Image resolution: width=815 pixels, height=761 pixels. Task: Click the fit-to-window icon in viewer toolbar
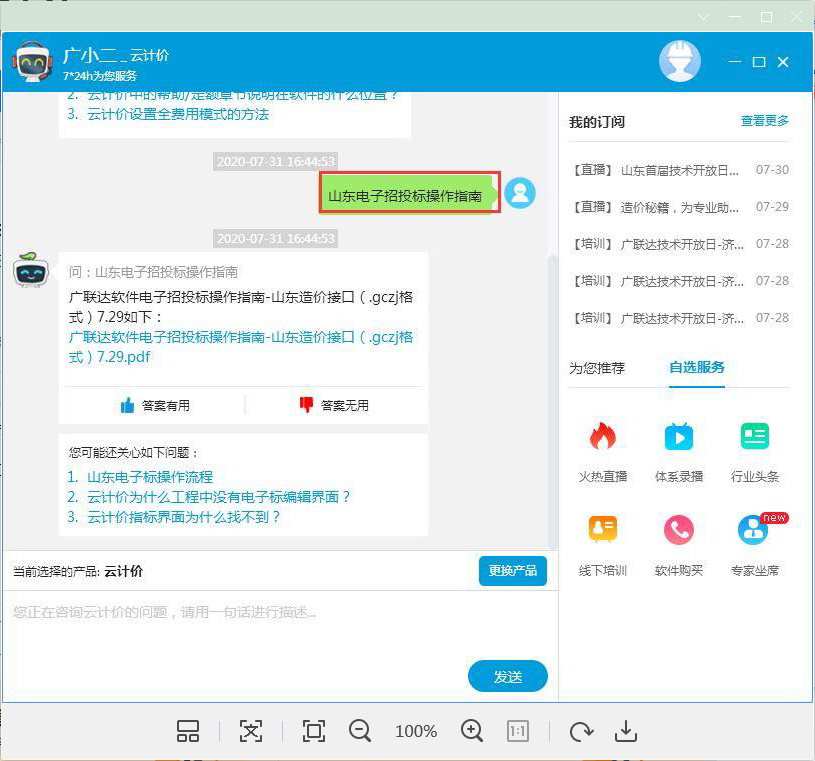[251, 731]
